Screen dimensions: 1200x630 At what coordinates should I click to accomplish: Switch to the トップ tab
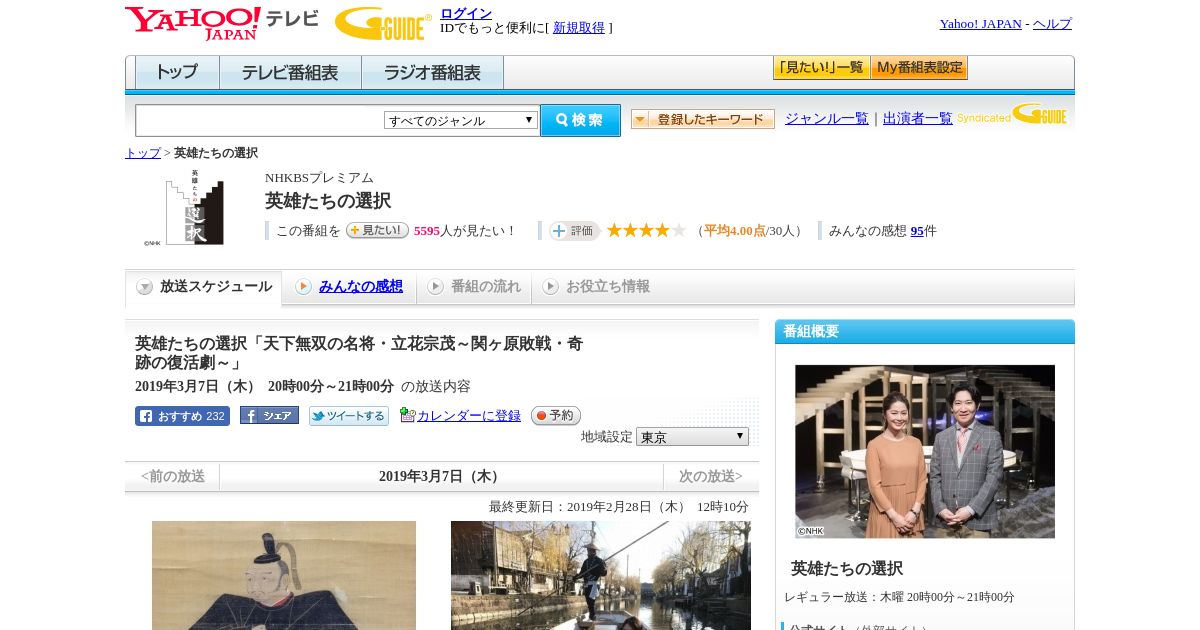tap(177, 73)
